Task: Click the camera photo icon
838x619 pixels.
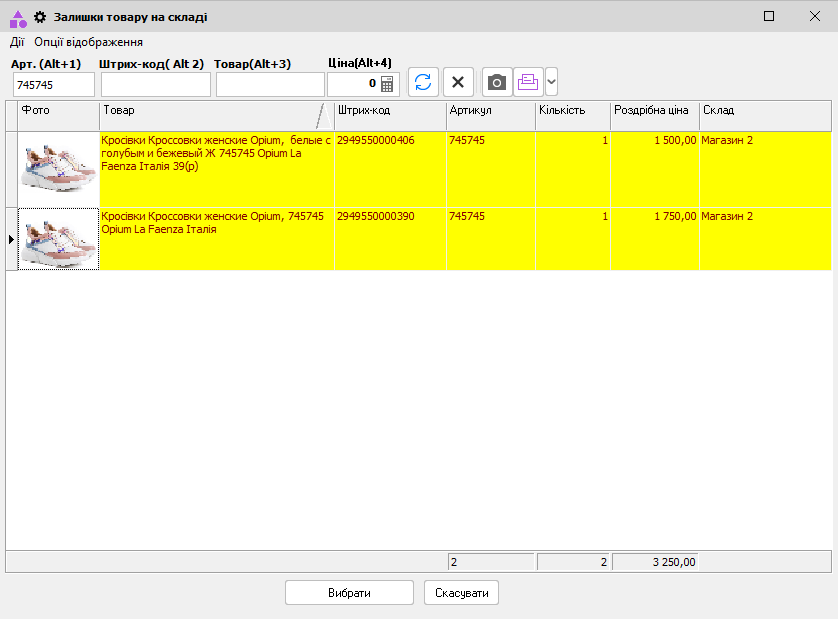Action: click(x=497, y=83)
